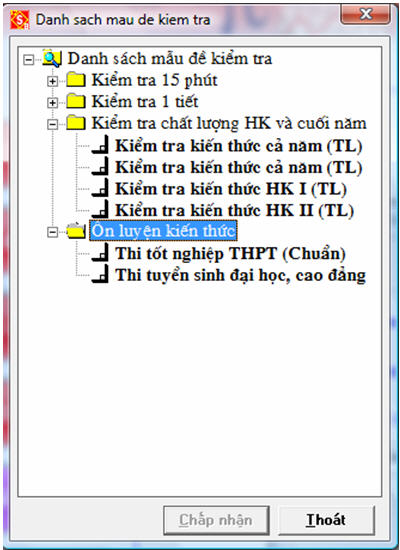The height and width of the screenshot is (550, 400).
Task: Close the Danh sach mau de kiem tra window
Action: coord(365,14)
